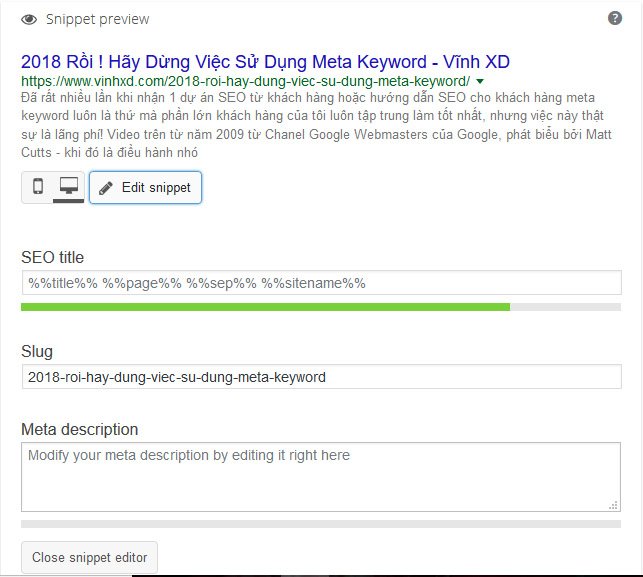This screenshot has height=577, width=643.
Task: Switch to mobile preview mode
Action: (x=38, y=187)
